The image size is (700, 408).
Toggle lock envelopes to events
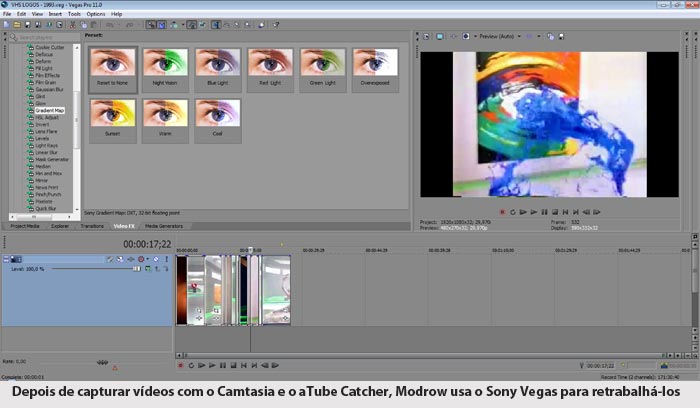point(192,25)
